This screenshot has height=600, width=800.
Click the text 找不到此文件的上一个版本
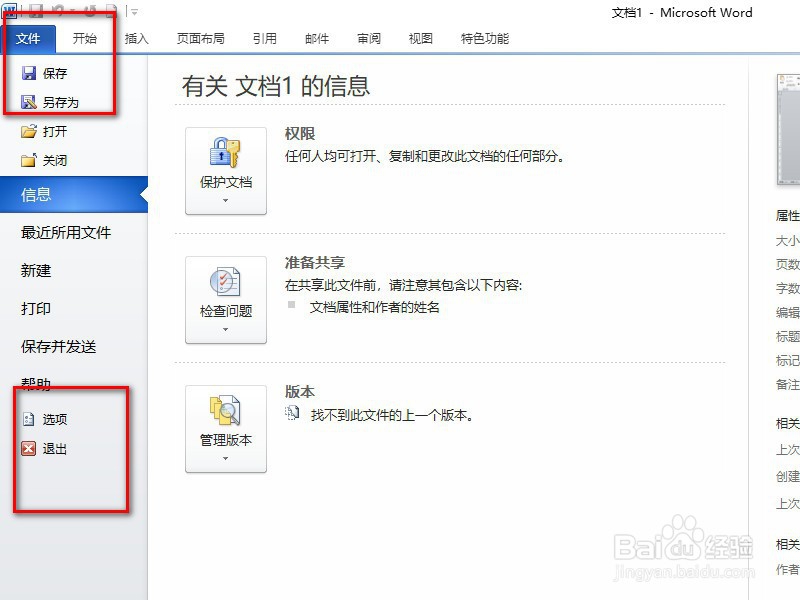(392, 415)
